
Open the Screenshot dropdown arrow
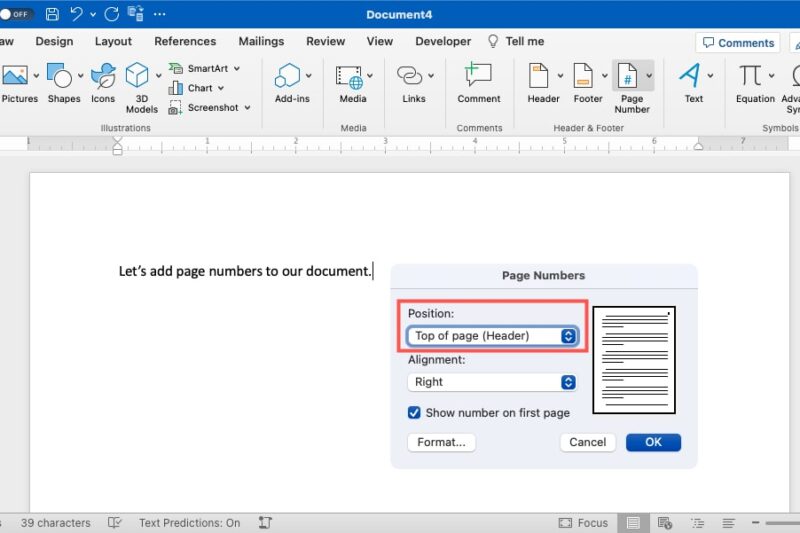(247, 108)
